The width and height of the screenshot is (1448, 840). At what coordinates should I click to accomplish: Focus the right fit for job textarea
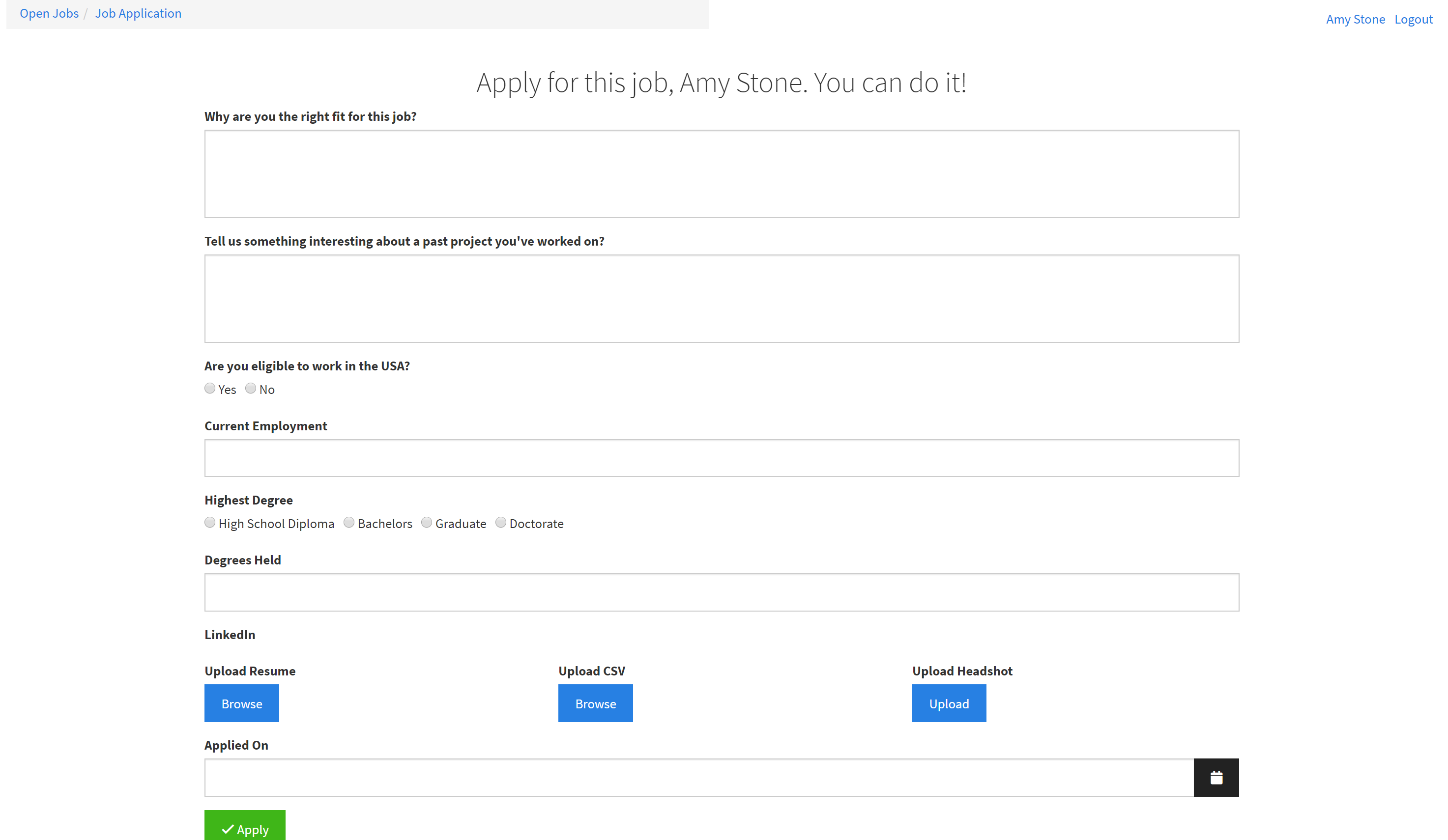click(722, 174)
